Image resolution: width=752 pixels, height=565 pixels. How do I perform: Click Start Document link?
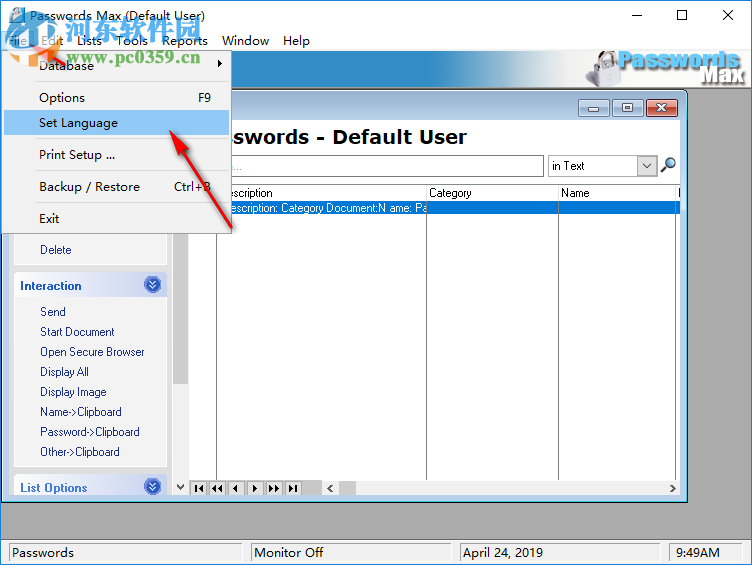pos(77,332)
